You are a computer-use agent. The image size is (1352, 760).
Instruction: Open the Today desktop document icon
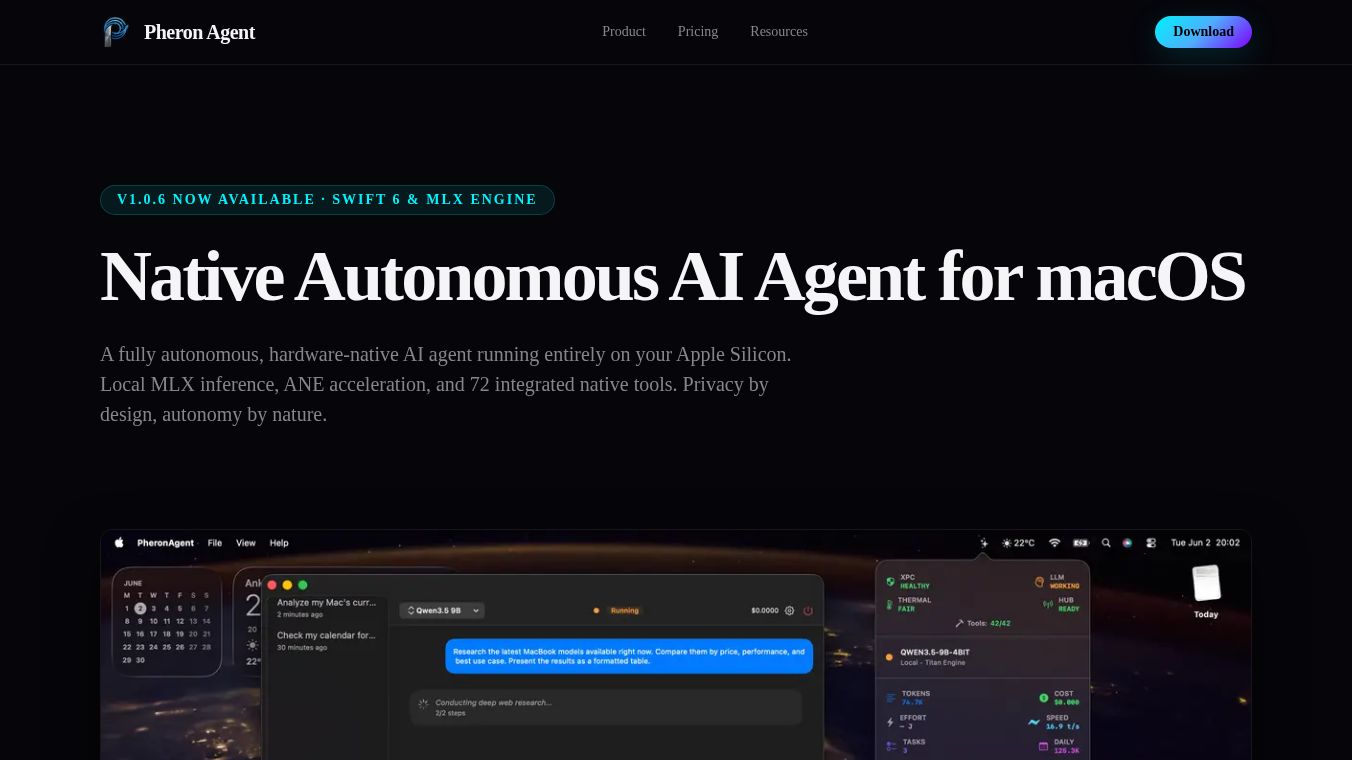[x=1206, y=584]
